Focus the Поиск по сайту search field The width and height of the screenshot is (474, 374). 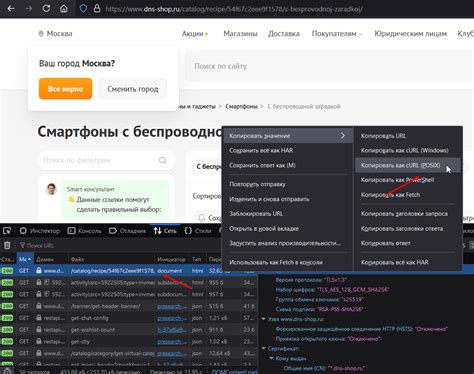click(x=329, y=66)
